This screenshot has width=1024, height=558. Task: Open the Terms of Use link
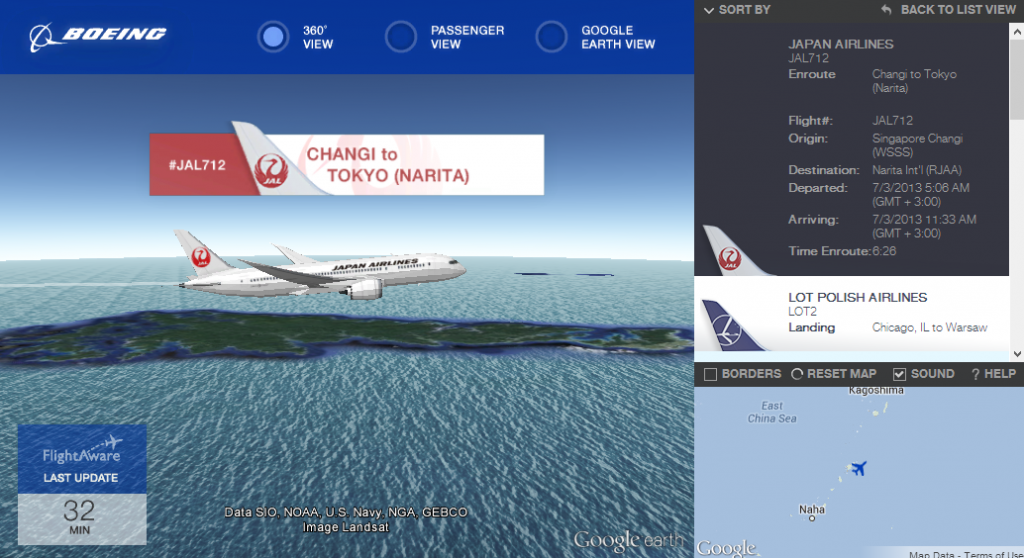[995, 554]
